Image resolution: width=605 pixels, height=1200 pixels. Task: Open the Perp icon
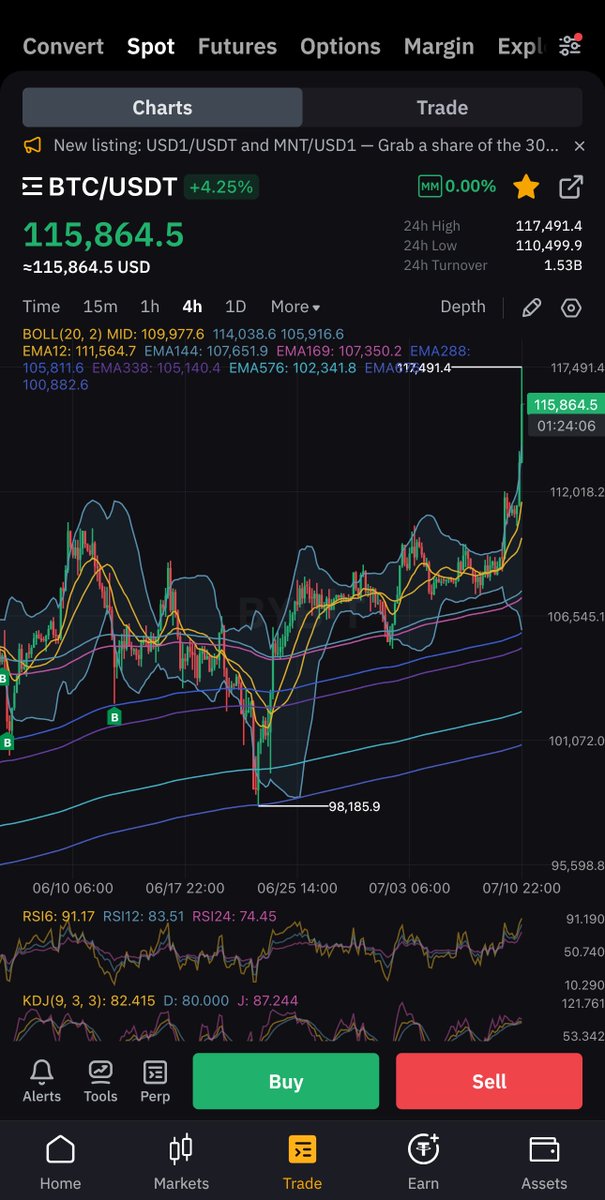[x=155, y=1081]
